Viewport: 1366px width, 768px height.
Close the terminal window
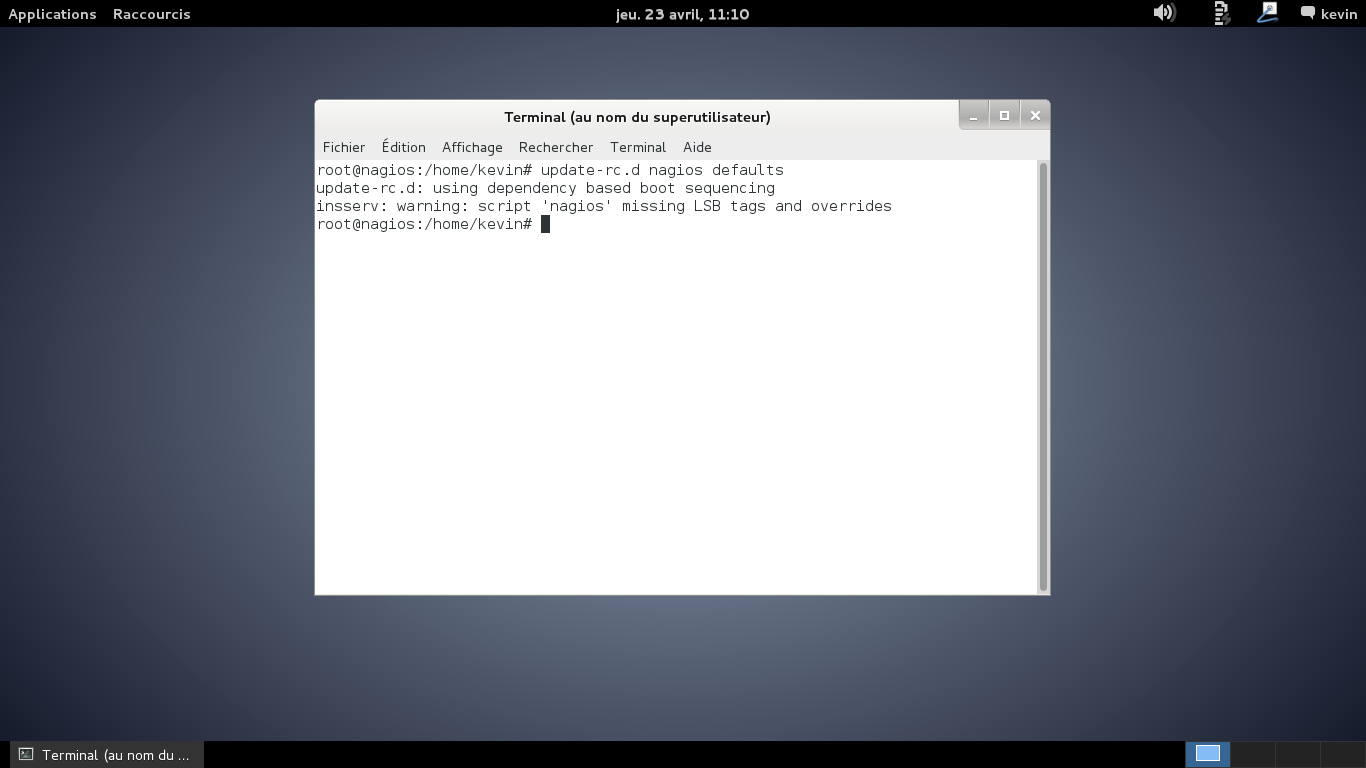point(1035,116)
